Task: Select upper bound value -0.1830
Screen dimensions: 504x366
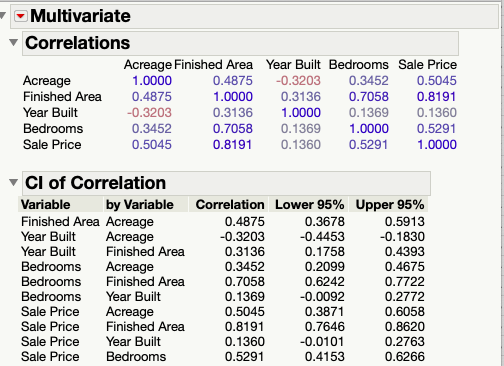Action: [402, 237]
